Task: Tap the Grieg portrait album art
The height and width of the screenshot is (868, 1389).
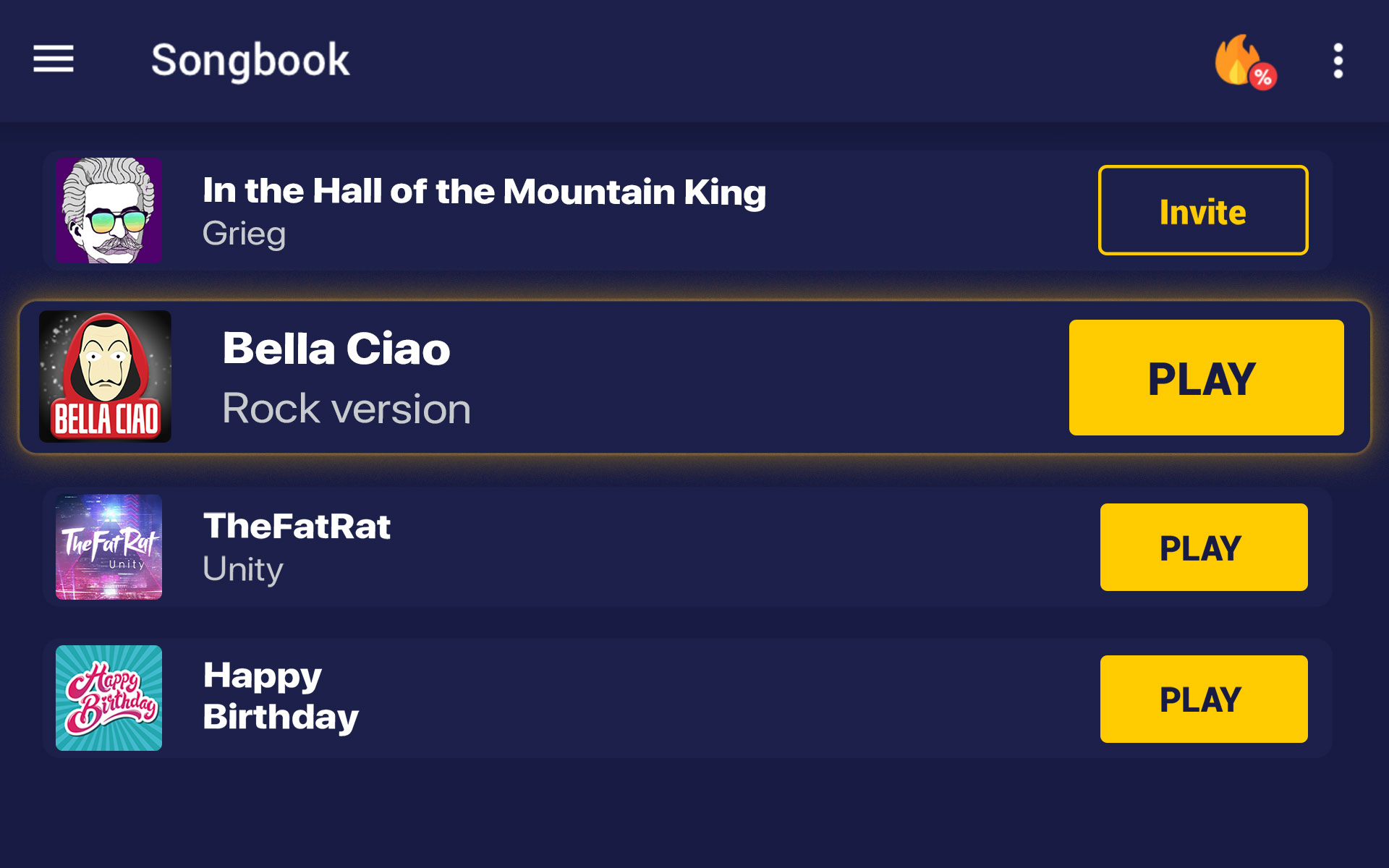Action: [109, 210]
